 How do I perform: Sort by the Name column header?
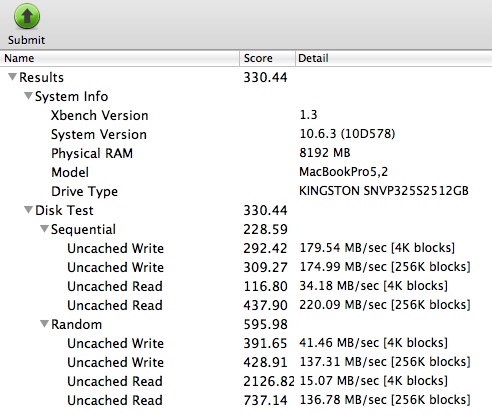click(x=120, y=58)
